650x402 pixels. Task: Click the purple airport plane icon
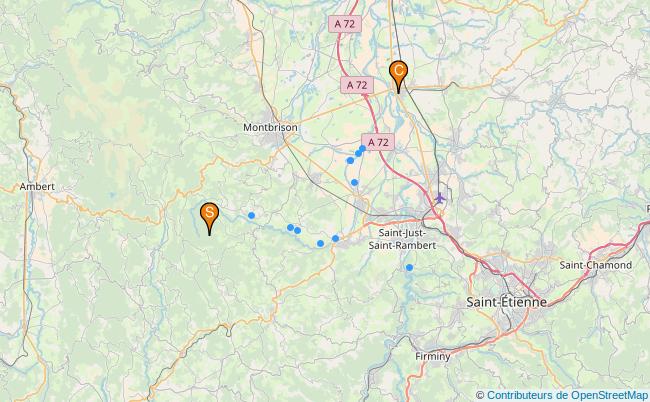pos(440,198)
